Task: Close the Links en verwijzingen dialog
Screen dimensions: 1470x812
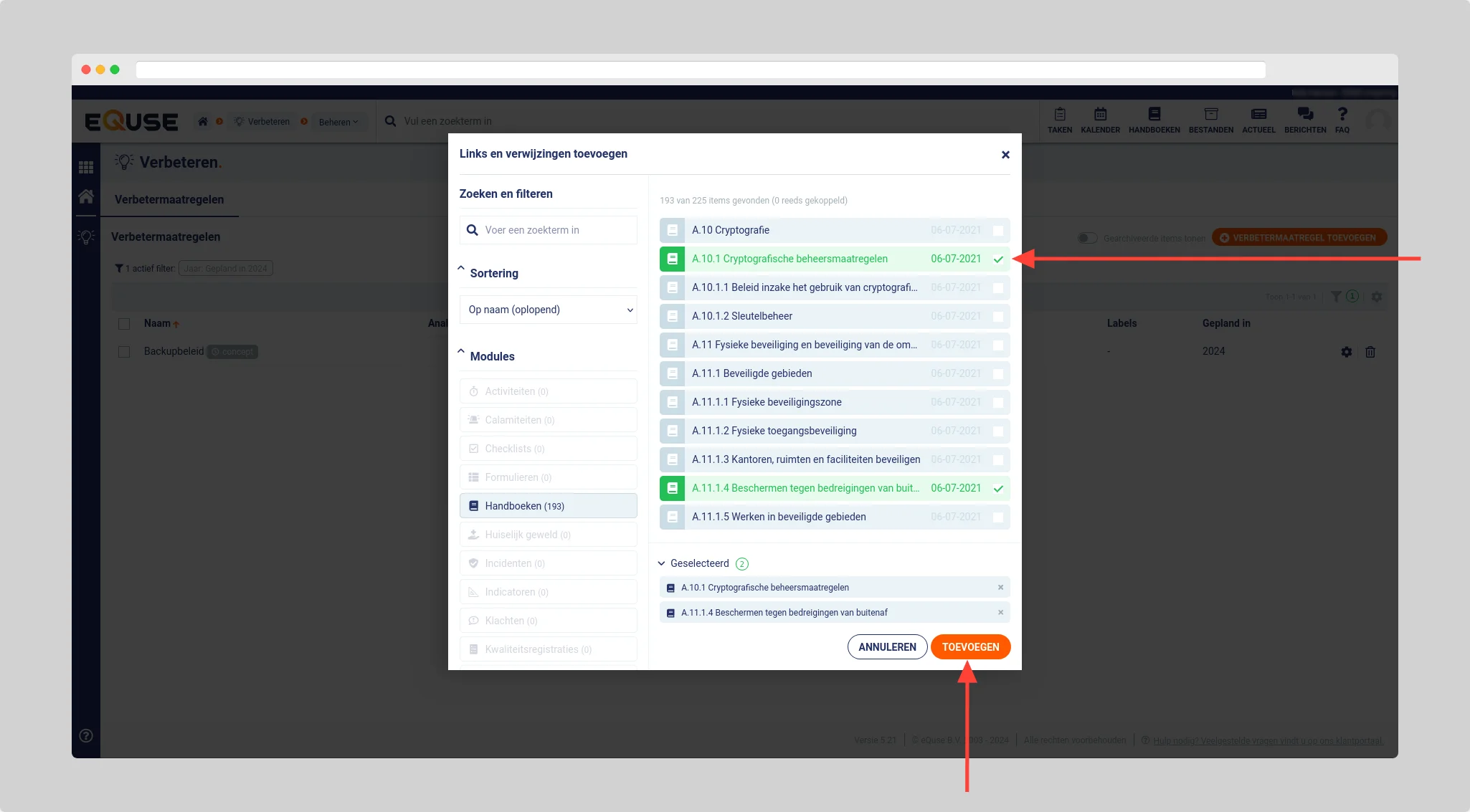Action: [x=1005, y=155]
